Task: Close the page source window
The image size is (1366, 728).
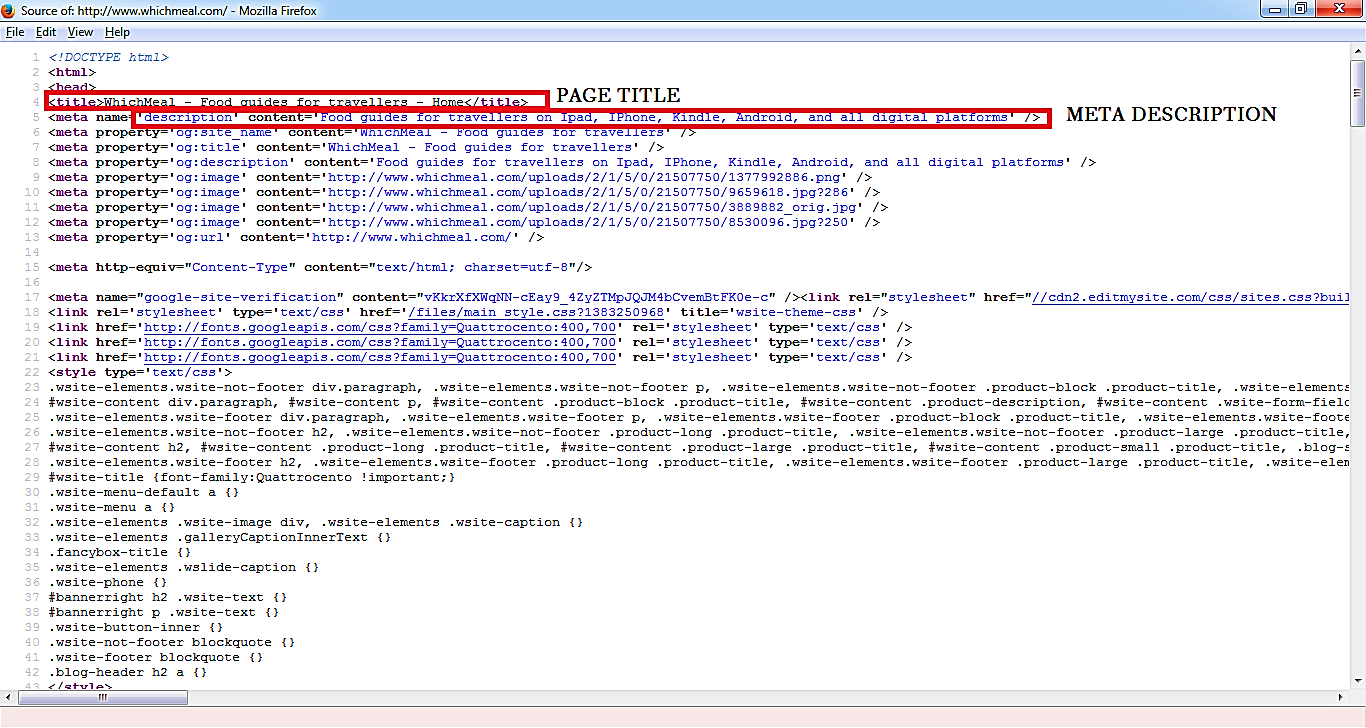Action: tap(1337, 9)
